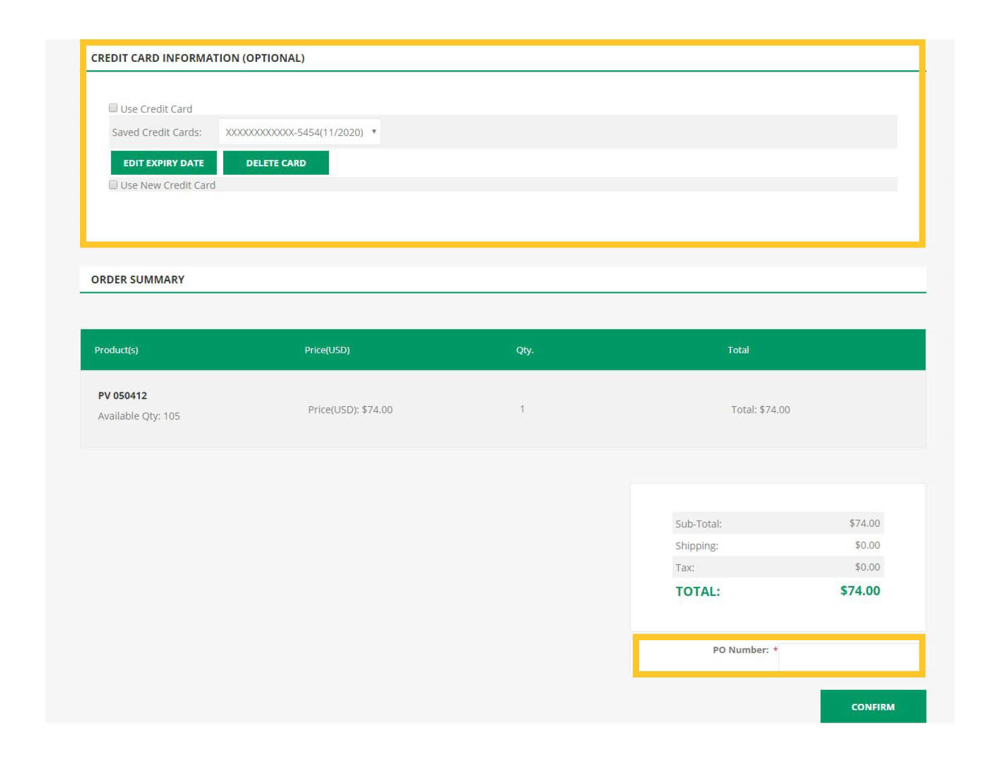Viewport: 1000px width, 773px height.
Task: Click the Price(USD) column header
Action: tap(327, 350)
